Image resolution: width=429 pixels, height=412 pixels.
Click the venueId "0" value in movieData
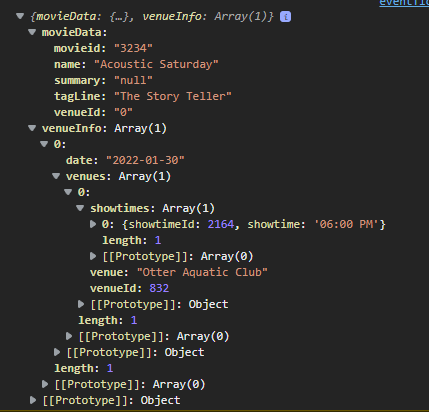click(123, 112)
